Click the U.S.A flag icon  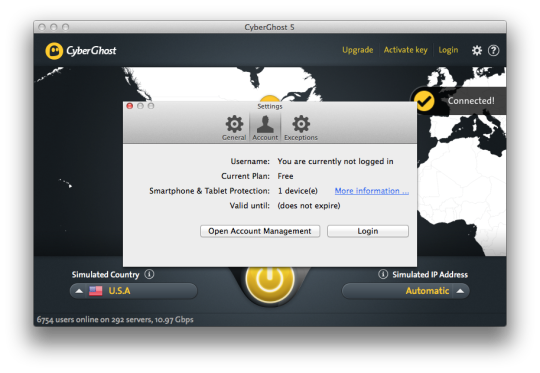[x=95, y=291]
